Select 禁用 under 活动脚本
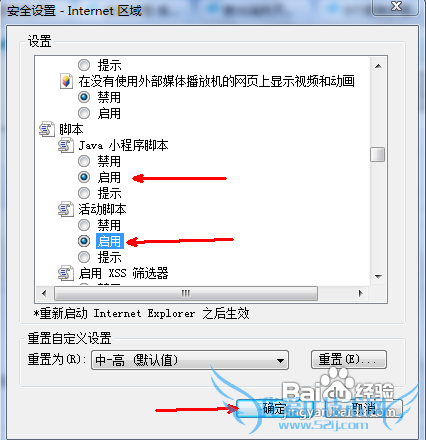 pyautogui.click(x=84, y=225)
